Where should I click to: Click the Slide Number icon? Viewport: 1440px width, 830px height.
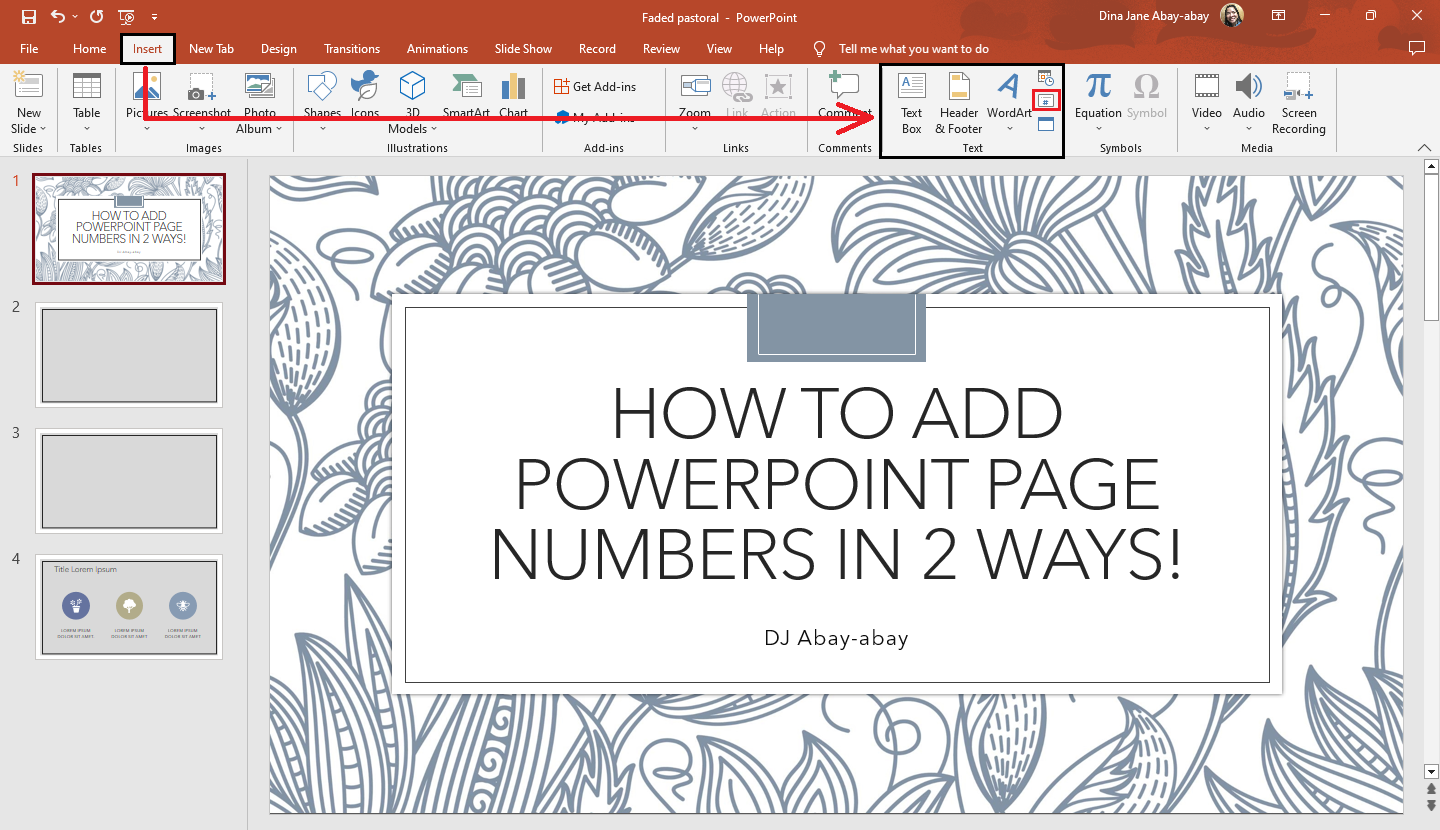(1046, 101)
